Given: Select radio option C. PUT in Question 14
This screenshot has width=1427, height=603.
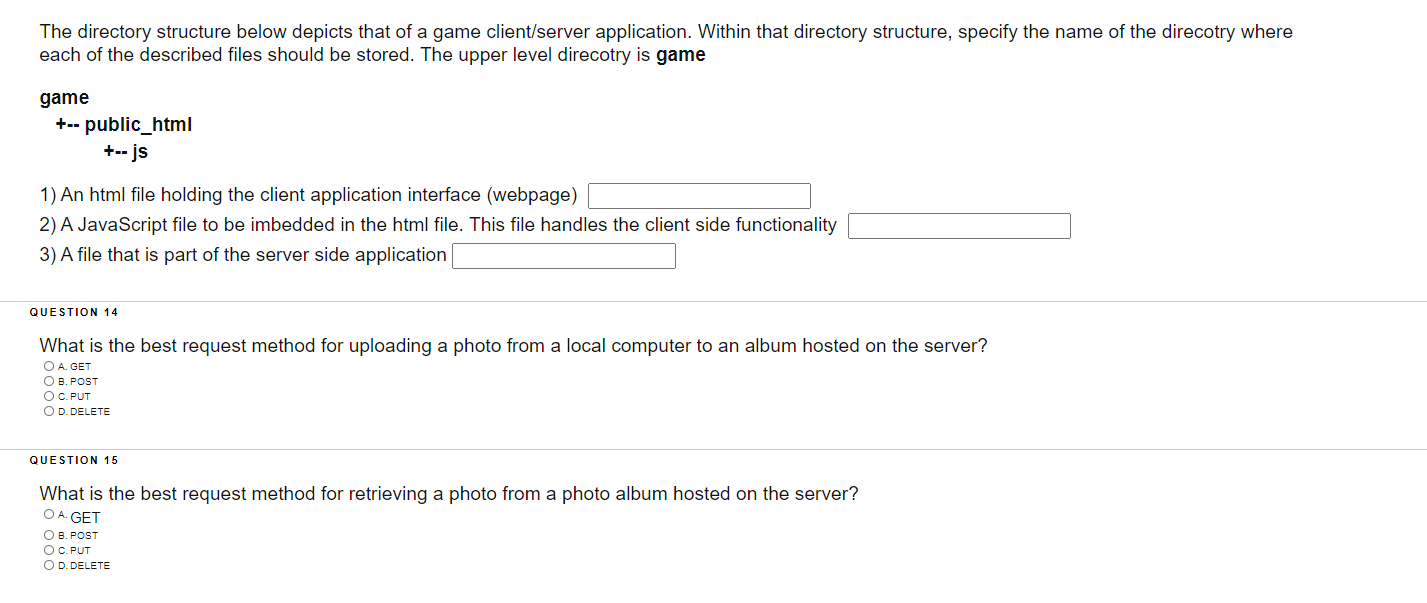Looking at the screenshot, I should pos(48,396).
